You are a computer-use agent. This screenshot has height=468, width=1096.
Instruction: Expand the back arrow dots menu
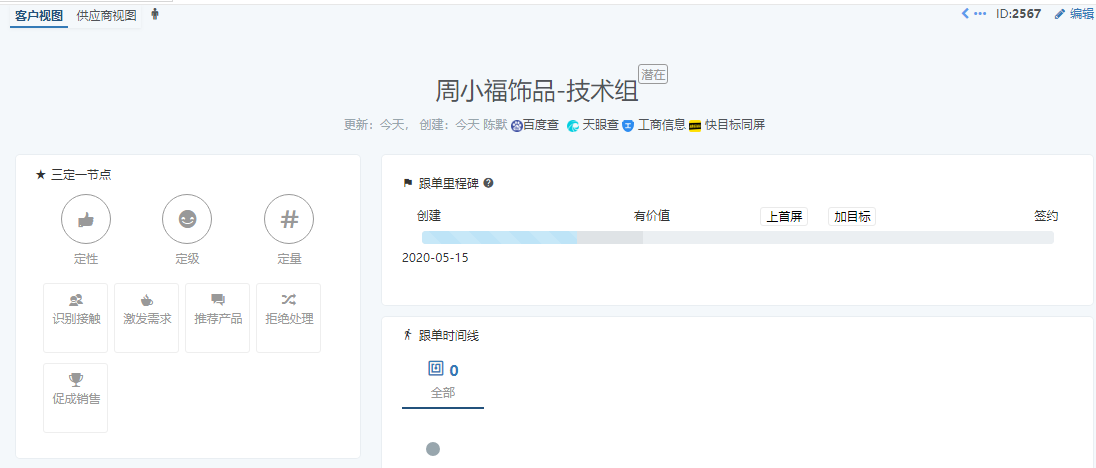974,13
